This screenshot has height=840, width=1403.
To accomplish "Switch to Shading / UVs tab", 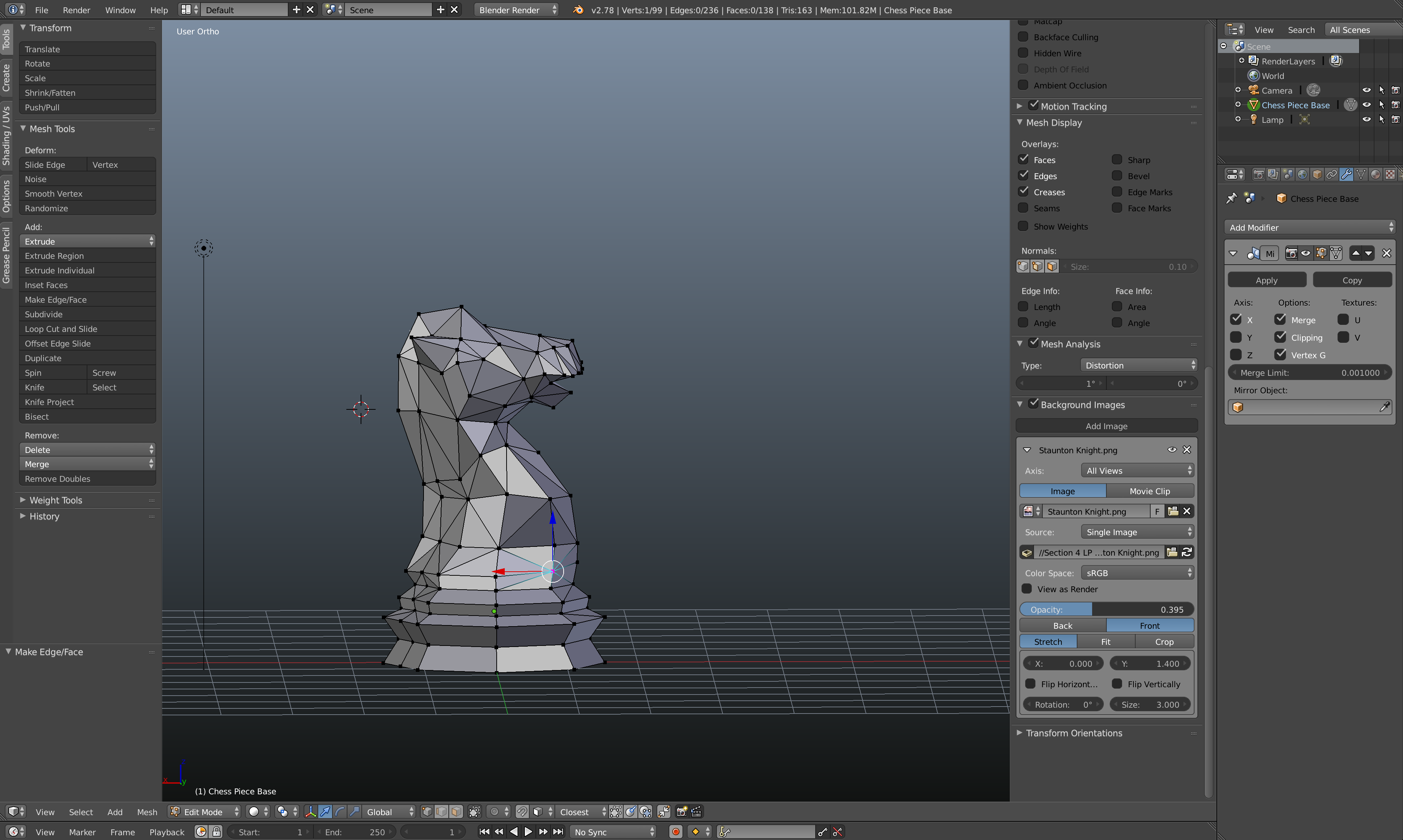I will point(6,135).
